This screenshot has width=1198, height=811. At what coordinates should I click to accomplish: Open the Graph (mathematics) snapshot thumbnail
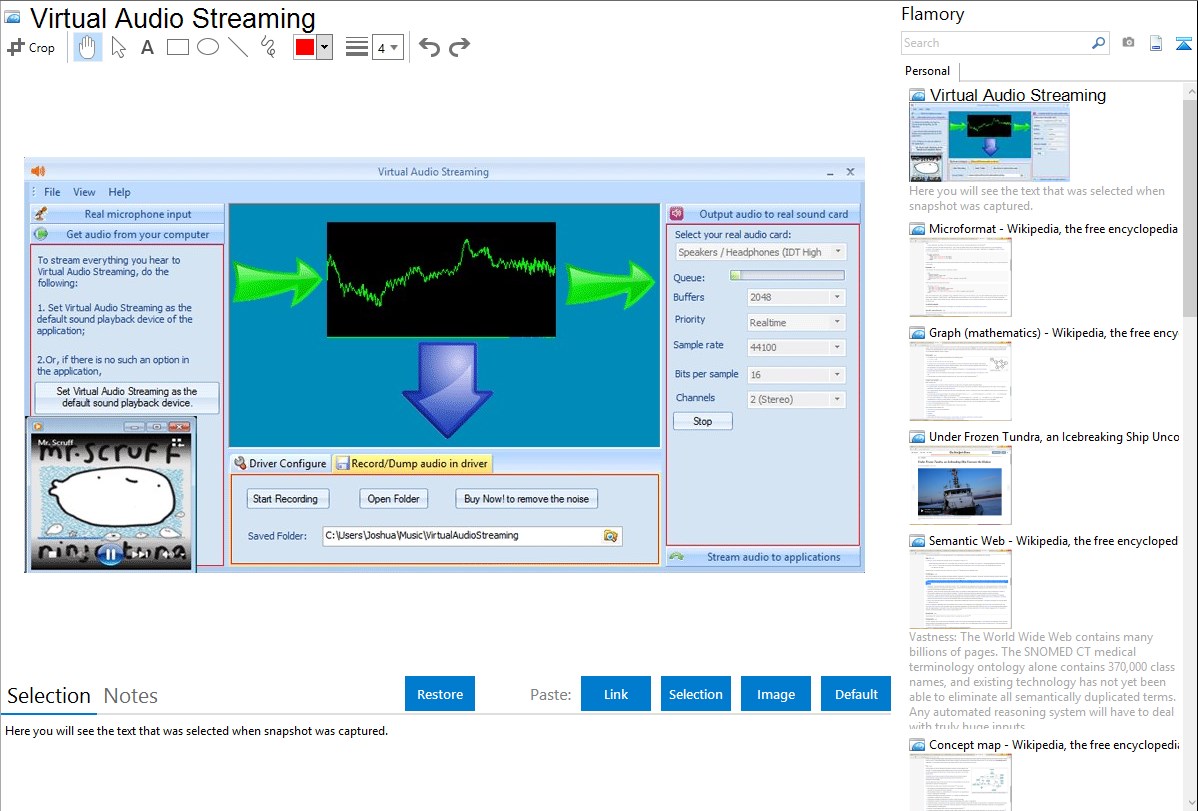click(960, 381)
